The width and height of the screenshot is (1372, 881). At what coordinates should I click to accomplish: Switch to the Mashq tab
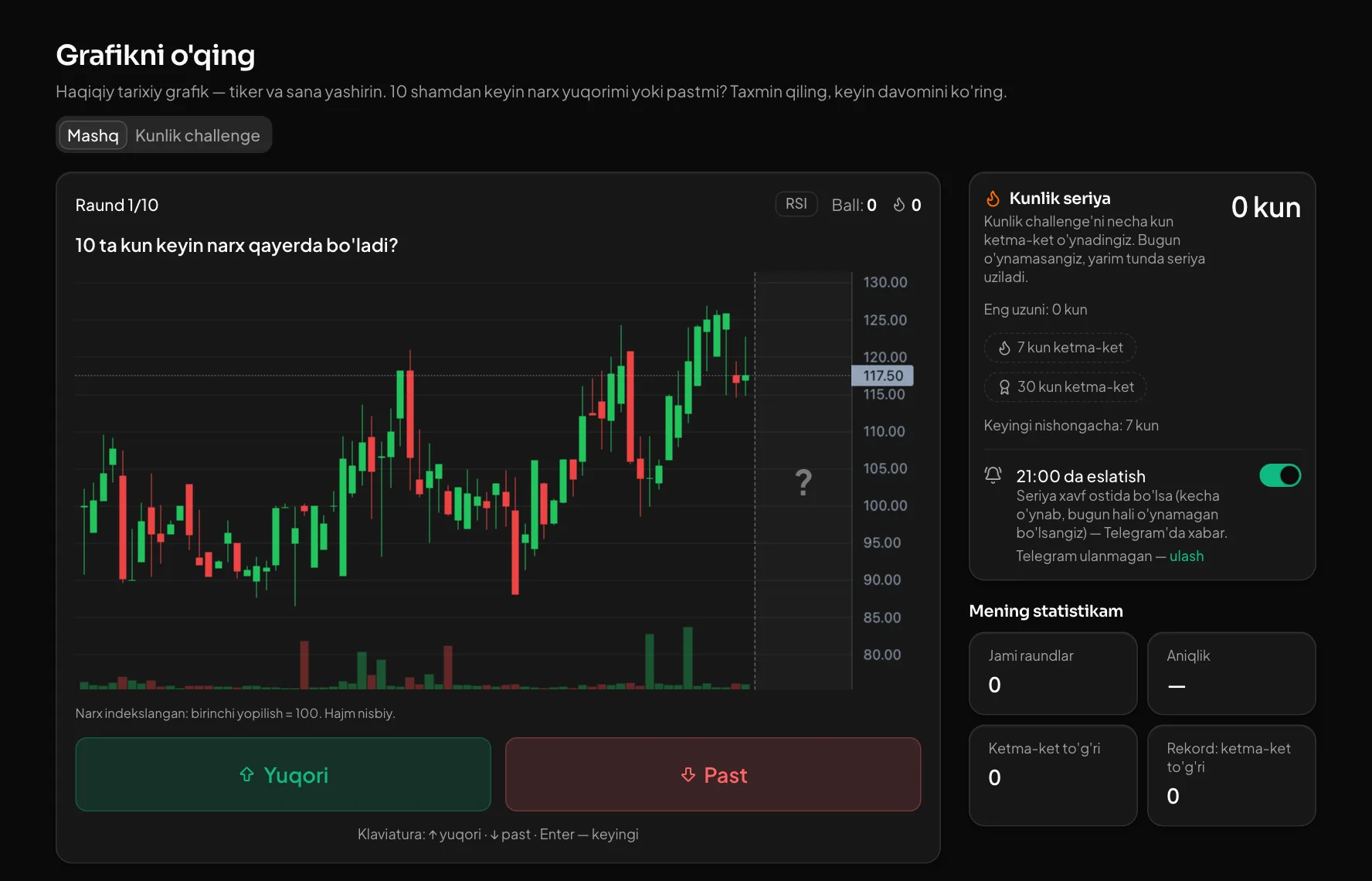(x=93, y=135)
